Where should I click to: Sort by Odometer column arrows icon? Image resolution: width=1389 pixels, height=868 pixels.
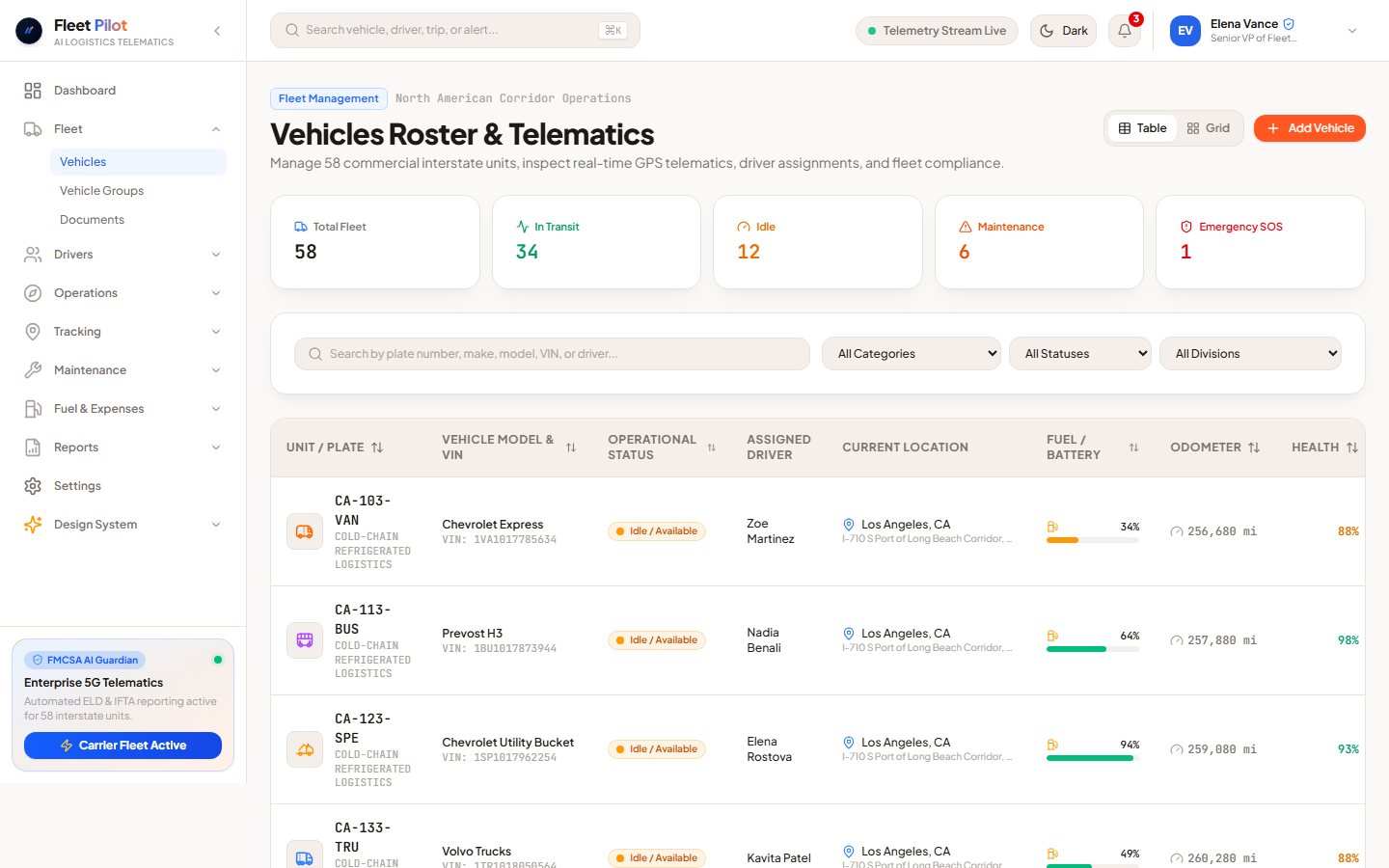[1254, 448]
